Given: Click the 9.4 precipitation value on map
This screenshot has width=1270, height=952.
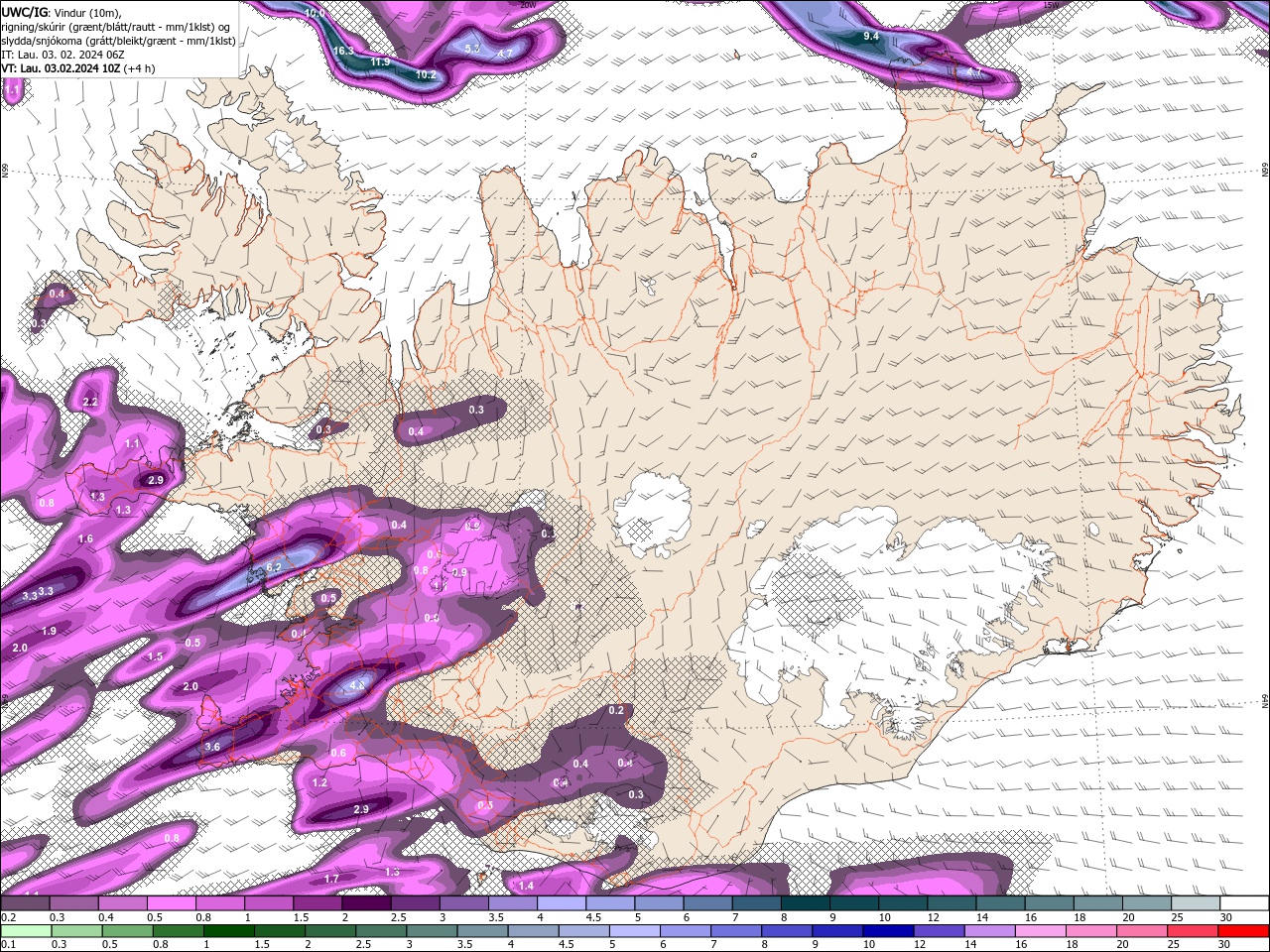Looking at the screenshot, I should [871, 37].
